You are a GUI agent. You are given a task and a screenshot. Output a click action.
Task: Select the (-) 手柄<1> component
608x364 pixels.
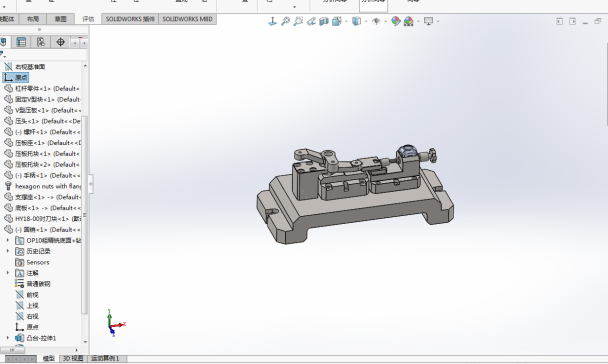42,175
